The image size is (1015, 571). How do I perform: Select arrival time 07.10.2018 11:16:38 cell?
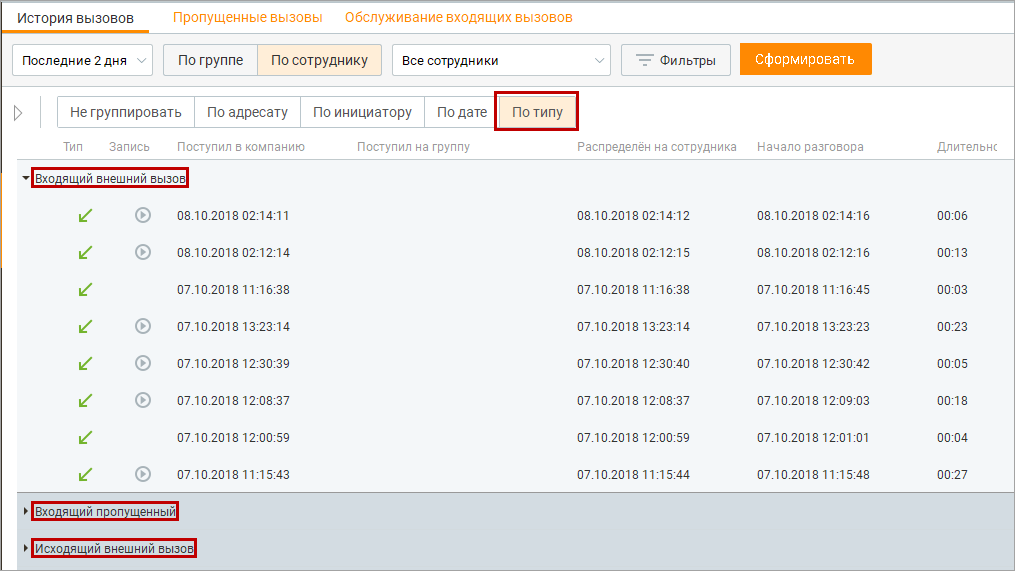pos(233,289)
